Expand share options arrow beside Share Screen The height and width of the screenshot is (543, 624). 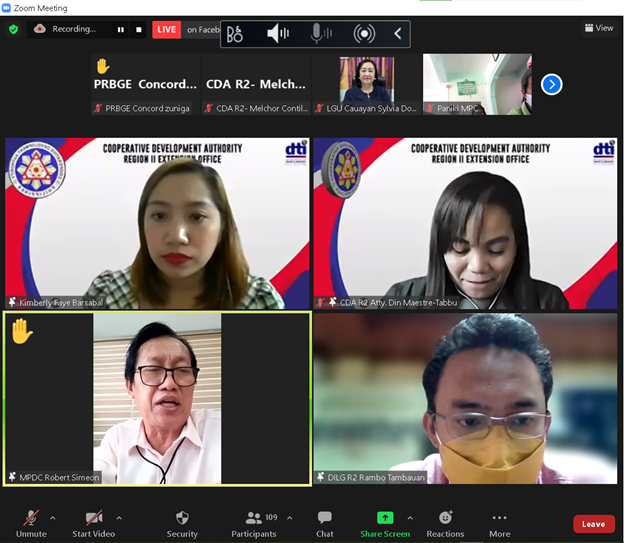(x=410, y=518)
